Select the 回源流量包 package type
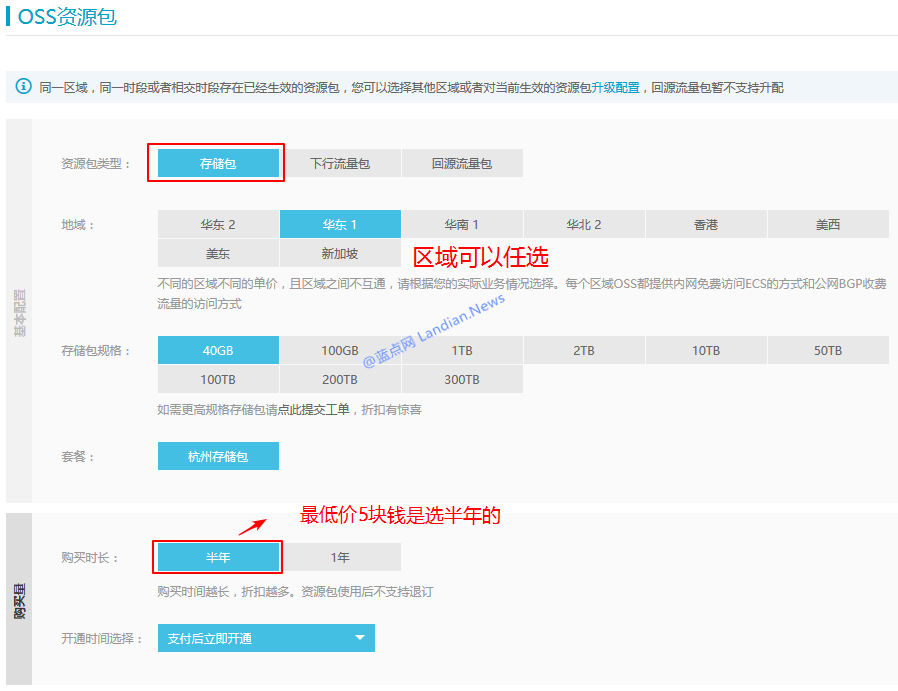This screenshot has width=898, height=691. point(463,162)
